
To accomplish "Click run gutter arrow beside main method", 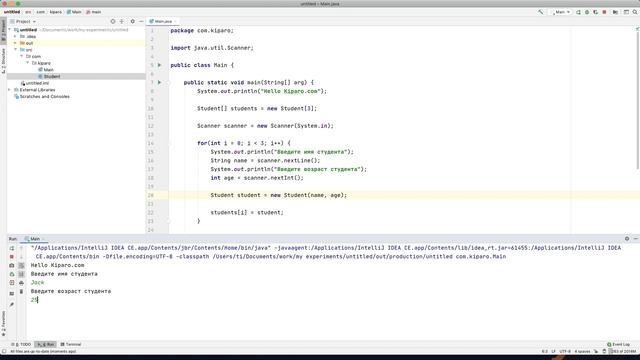I will [160, 82].
